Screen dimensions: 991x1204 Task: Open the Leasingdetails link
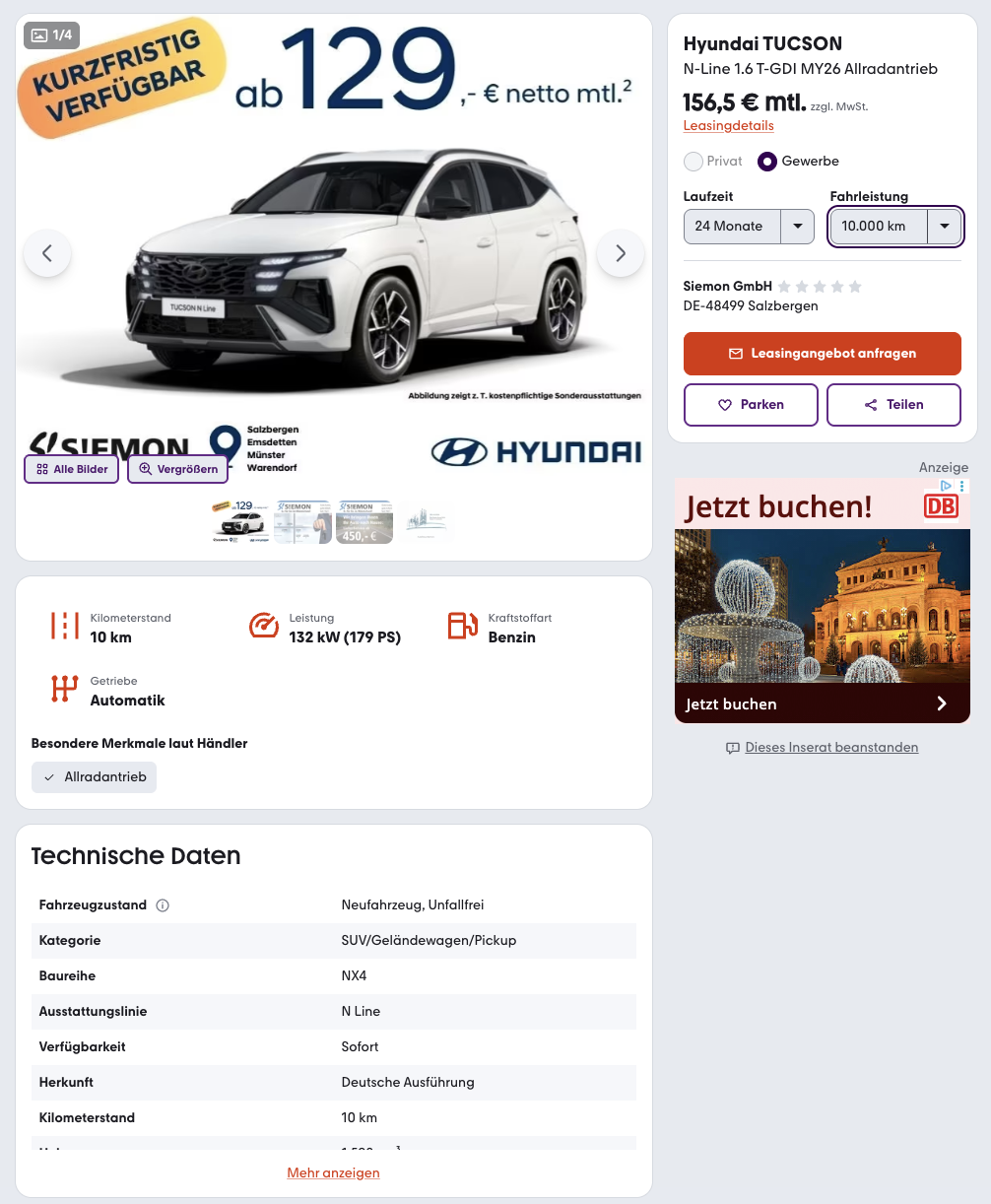click(x=729, y=126)
